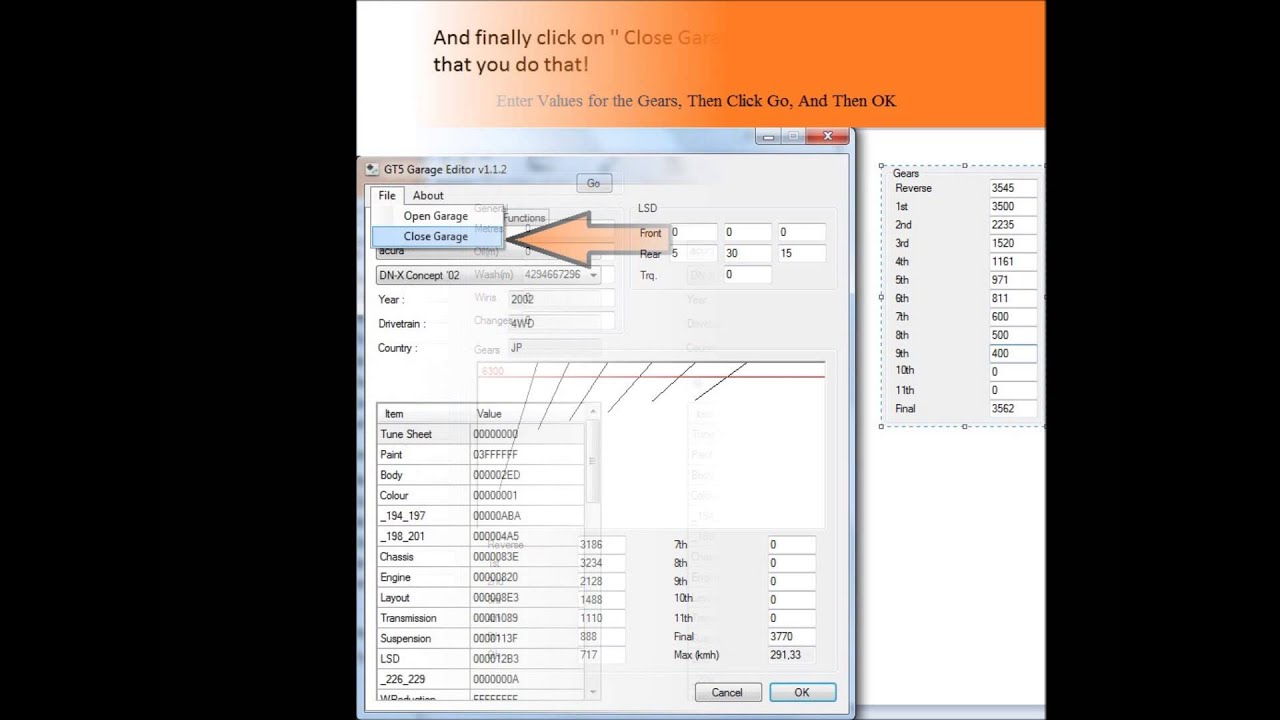This screenshot has height=720, width=1280.
Task: Click 9th gear field 400 in Gears panel
Action: pyautogui.click(x=1012, y=353)
